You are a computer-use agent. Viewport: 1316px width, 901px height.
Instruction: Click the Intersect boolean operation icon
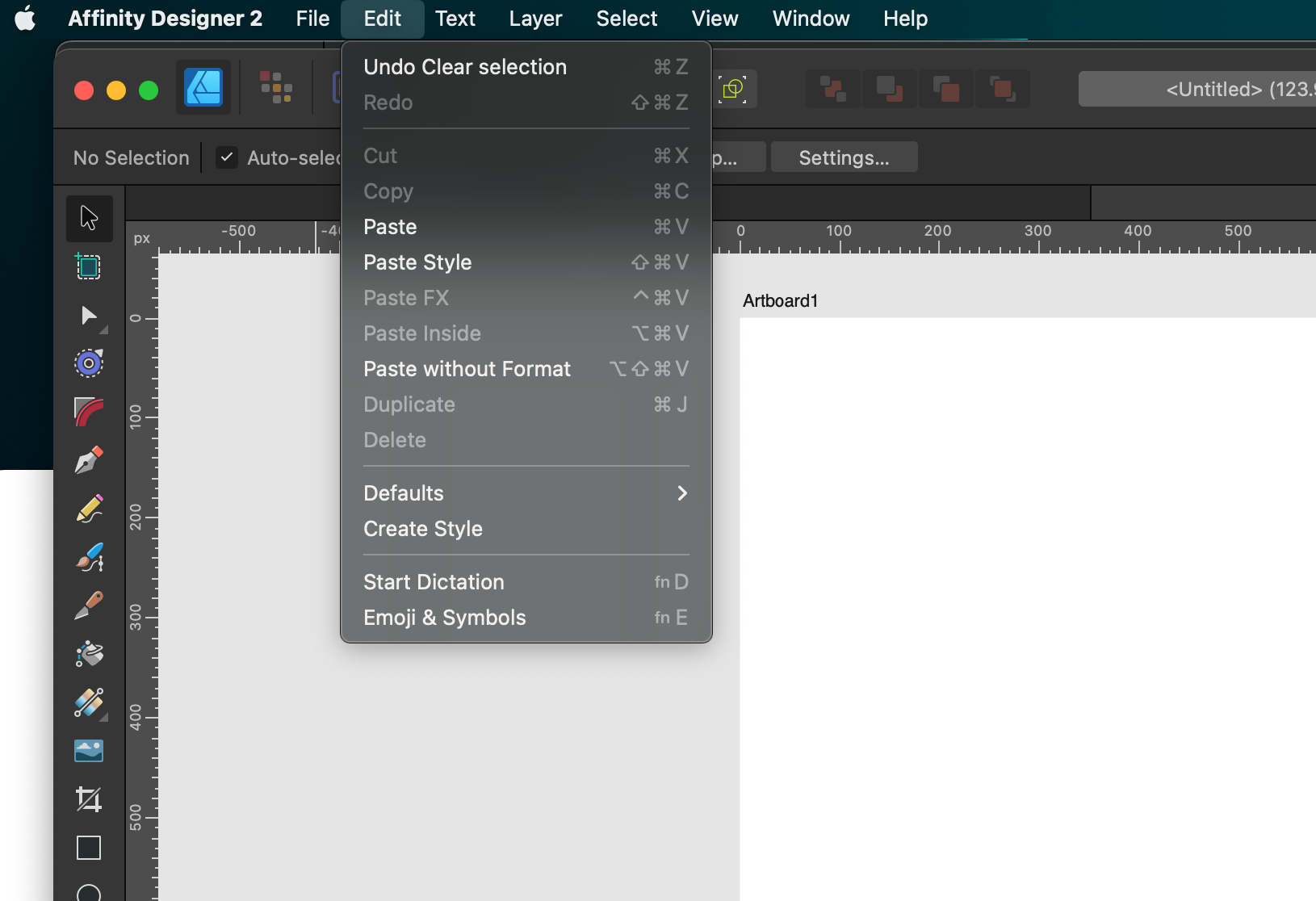946,89
